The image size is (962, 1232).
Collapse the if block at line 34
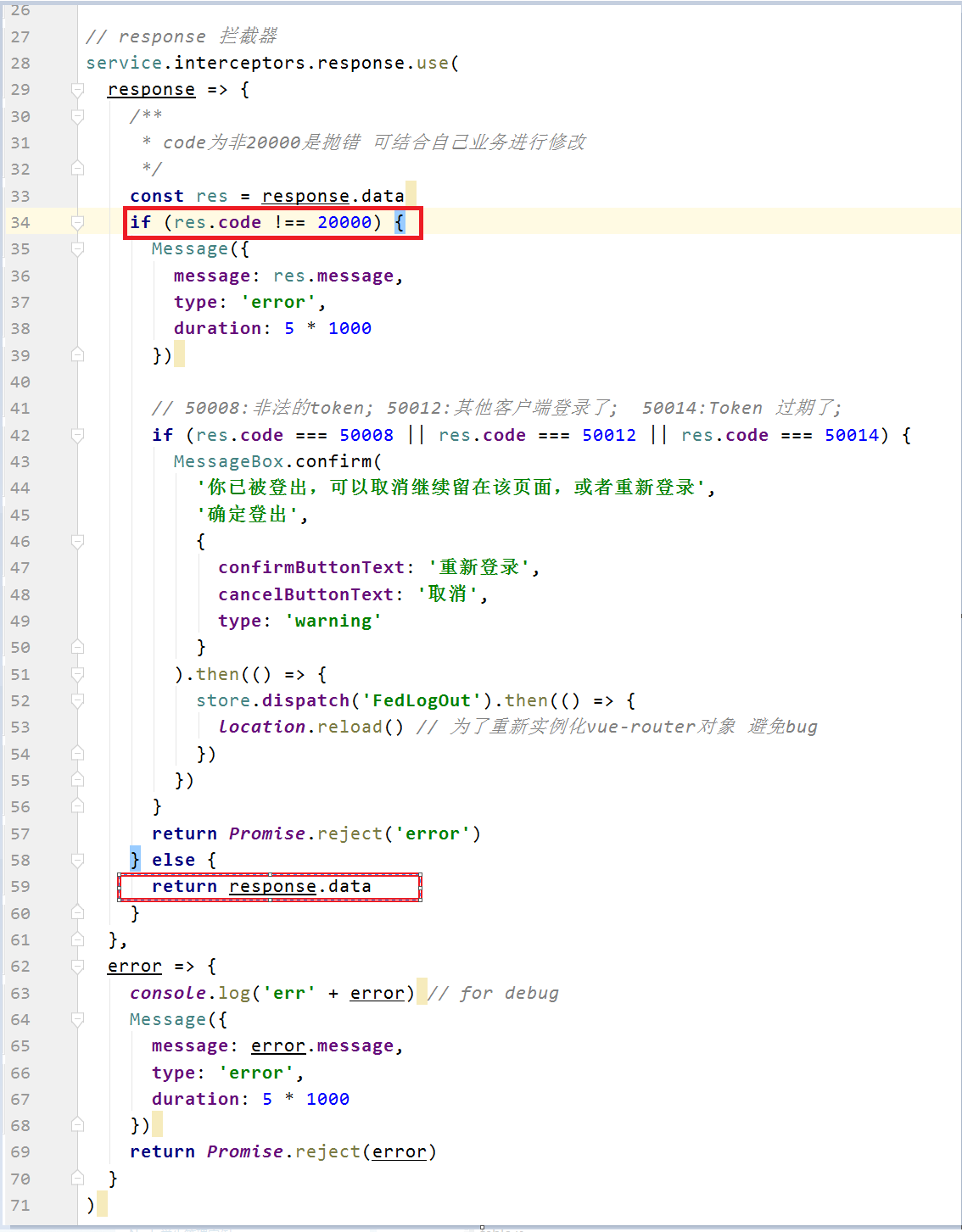(x=77, y=222)
